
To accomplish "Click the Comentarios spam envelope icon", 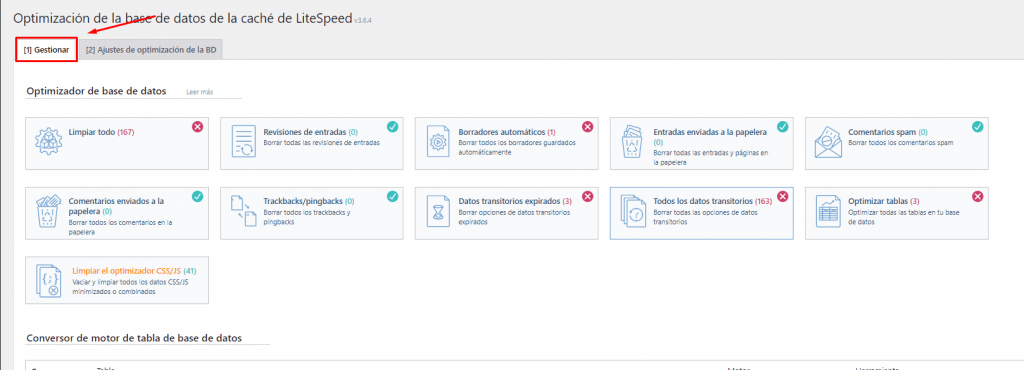I will click(x=828, y=142).
